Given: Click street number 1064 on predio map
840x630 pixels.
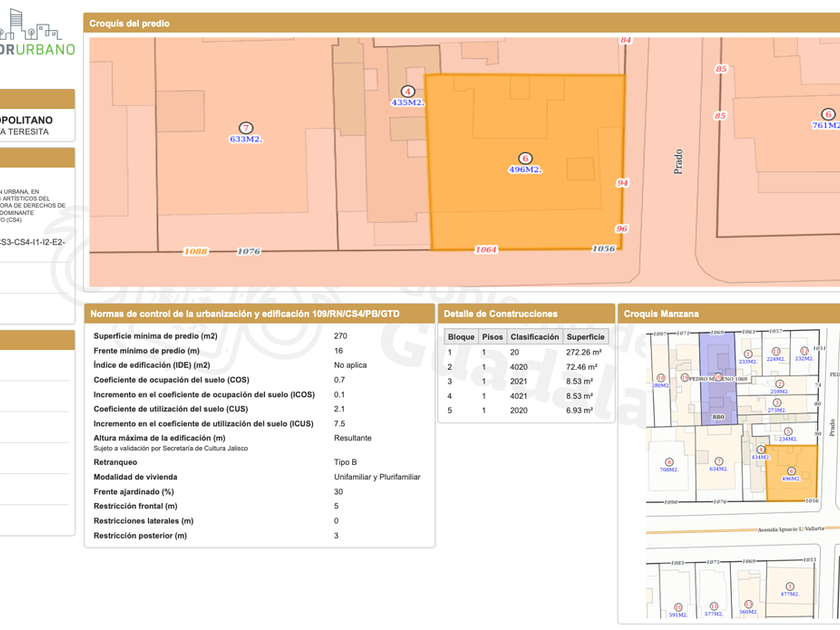Looking at the screenshot, I should pyautogui.click(x=486, y=250).
